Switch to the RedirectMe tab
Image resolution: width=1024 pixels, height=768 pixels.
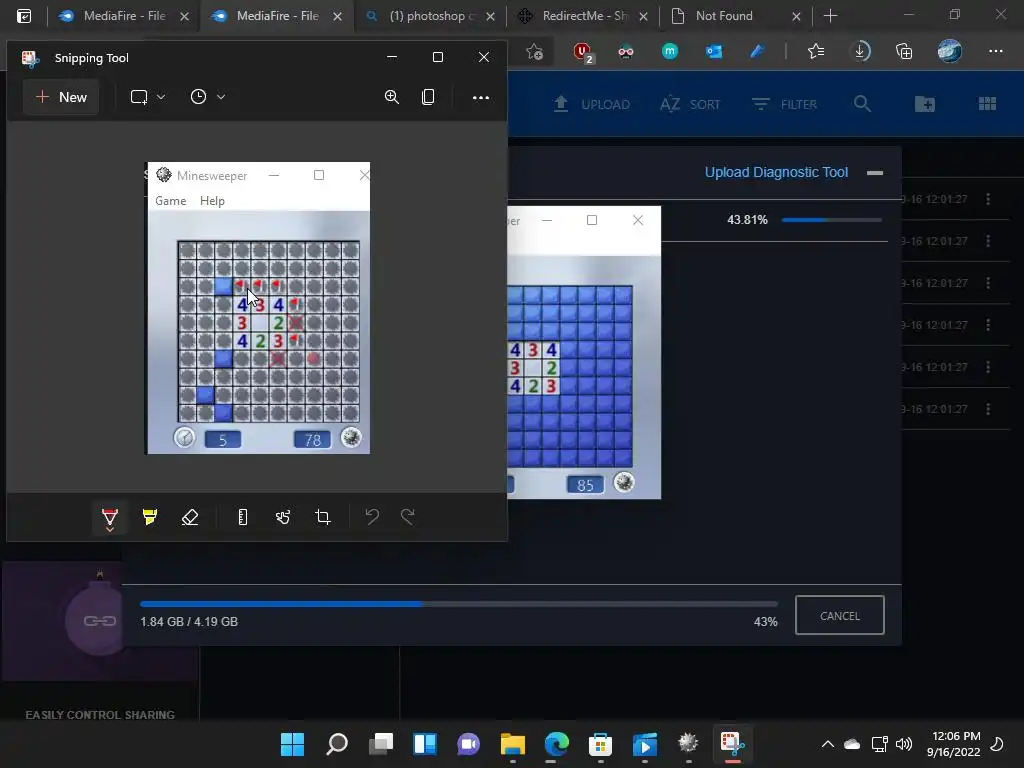583,16
